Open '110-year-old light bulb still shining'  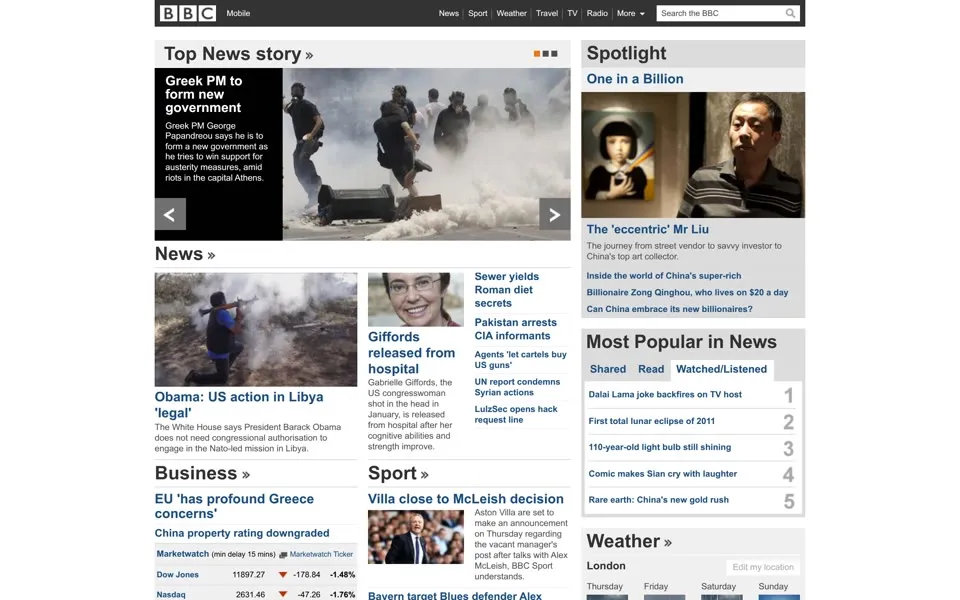(x=659, y=448)
